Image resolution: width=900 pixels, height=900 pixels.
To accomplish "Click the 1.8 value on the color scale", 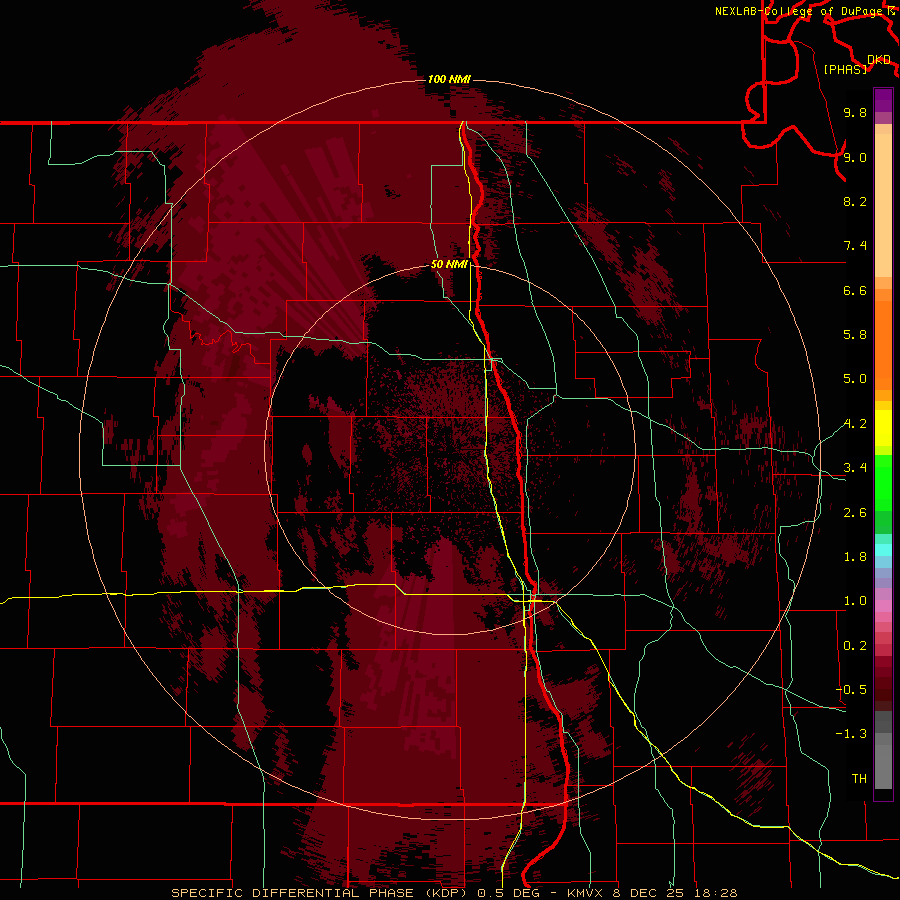I will (x=855, y=557).
